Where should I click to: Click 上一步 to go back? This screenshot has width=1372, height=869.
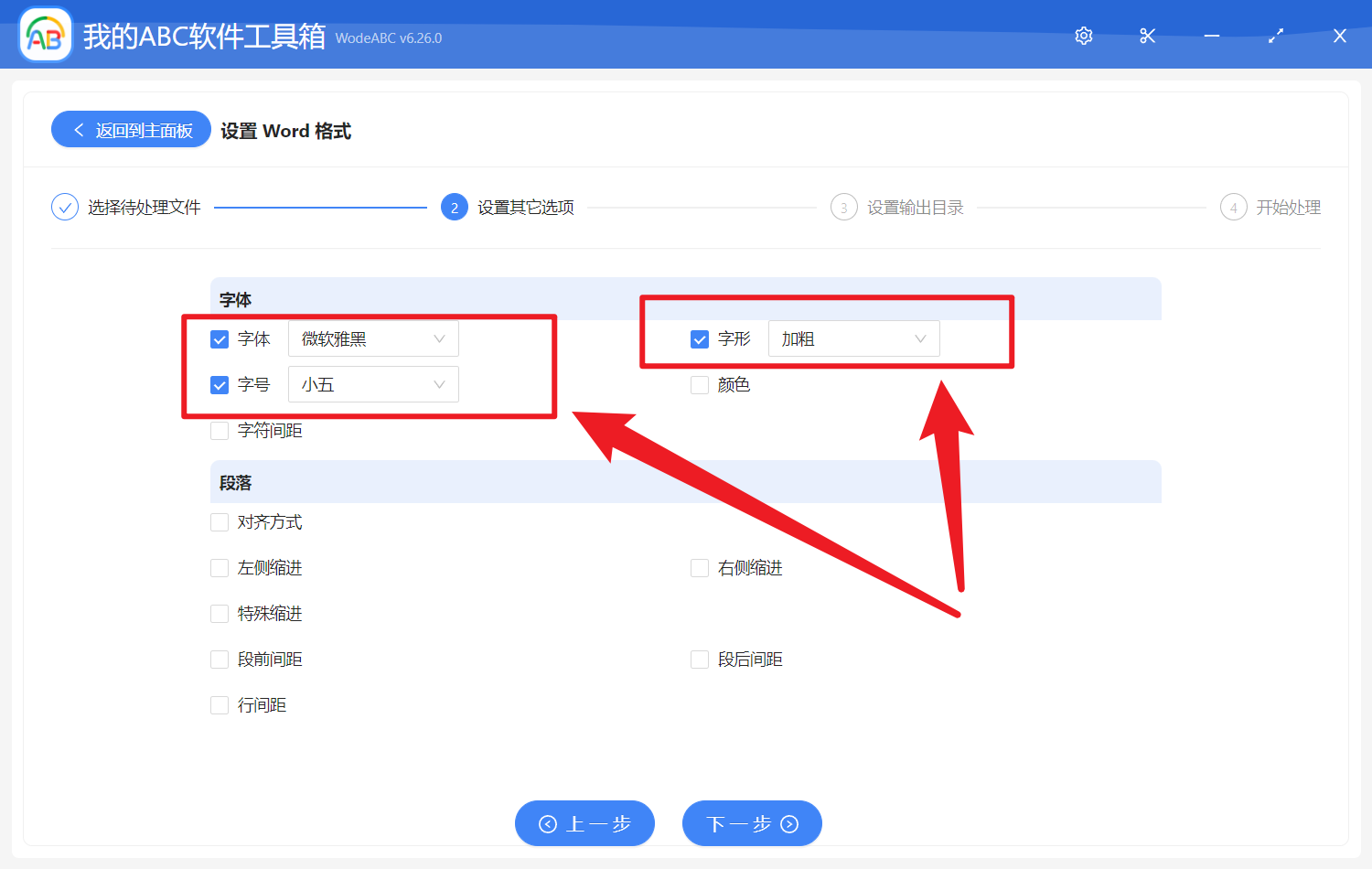point(584,823)
